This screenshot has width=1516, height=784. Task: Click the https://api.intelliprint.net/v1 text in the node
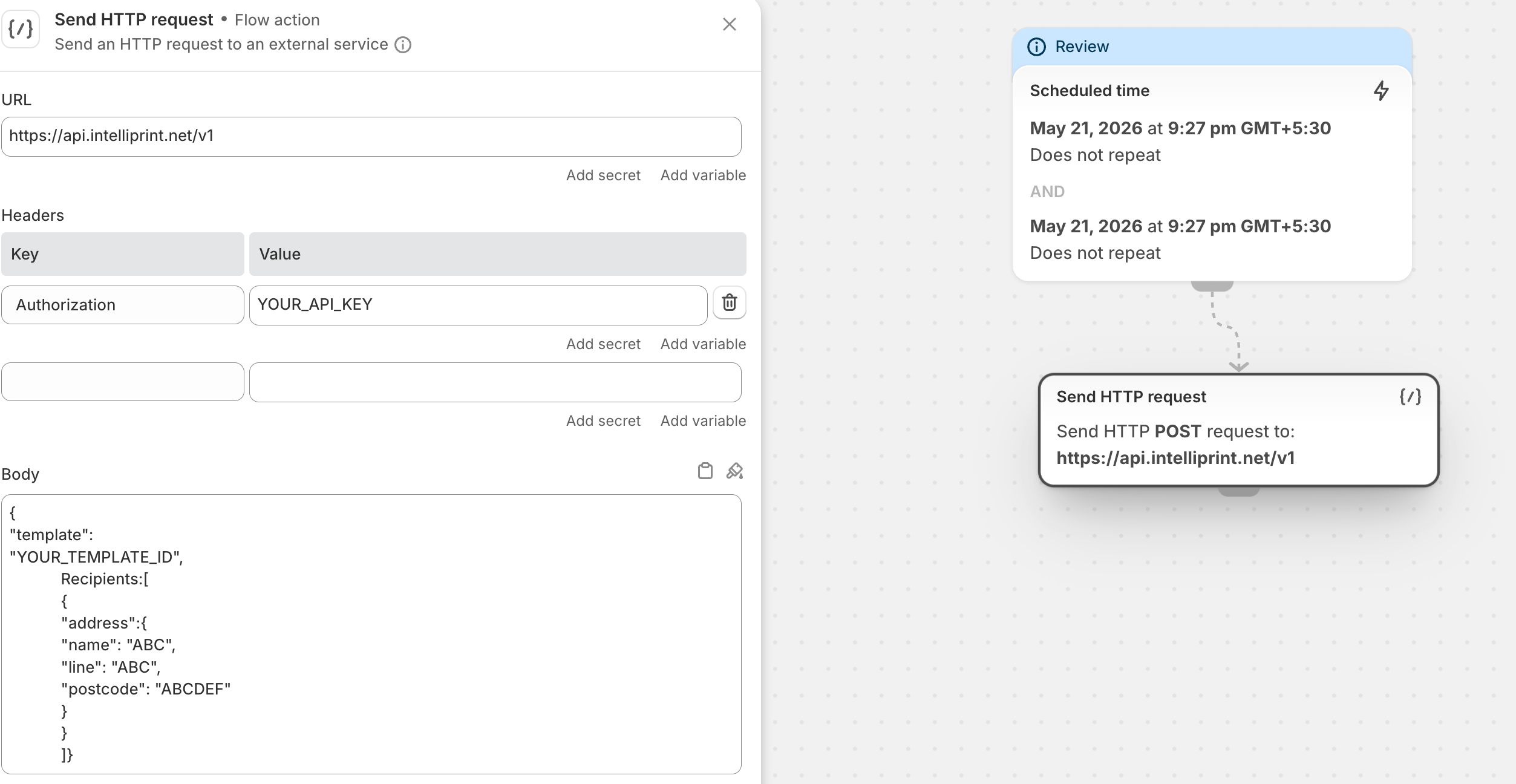pos(1175,458)
